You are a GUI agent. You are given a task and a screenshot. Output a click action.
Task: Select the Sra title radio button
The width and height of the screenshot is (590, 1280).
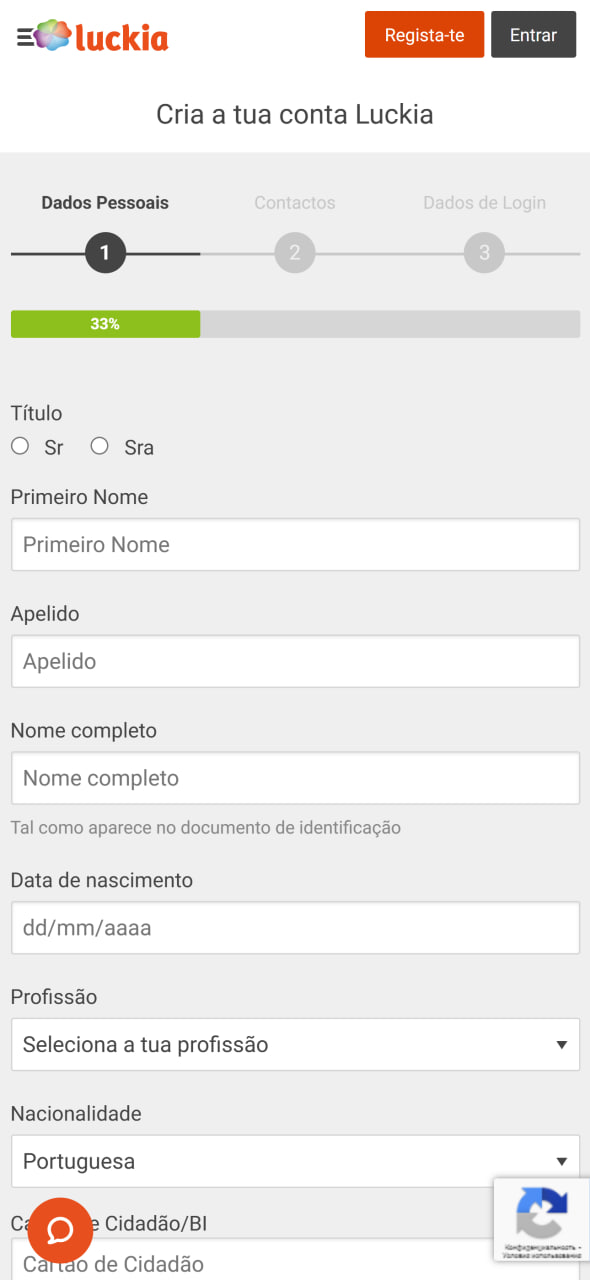[x=99, y=446]
